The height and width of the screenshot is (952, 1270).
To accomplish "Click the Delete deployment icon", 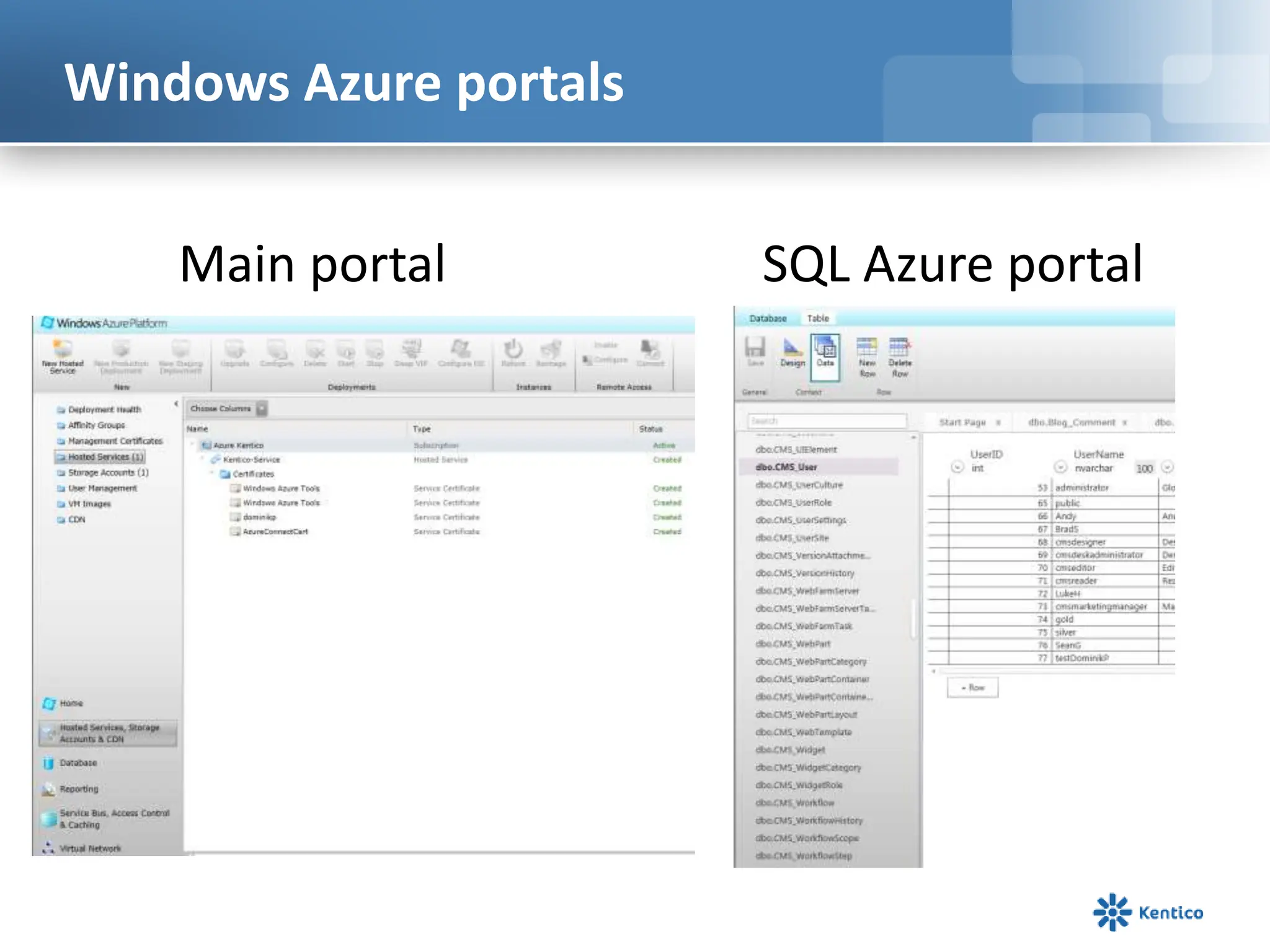I will 315,348.
